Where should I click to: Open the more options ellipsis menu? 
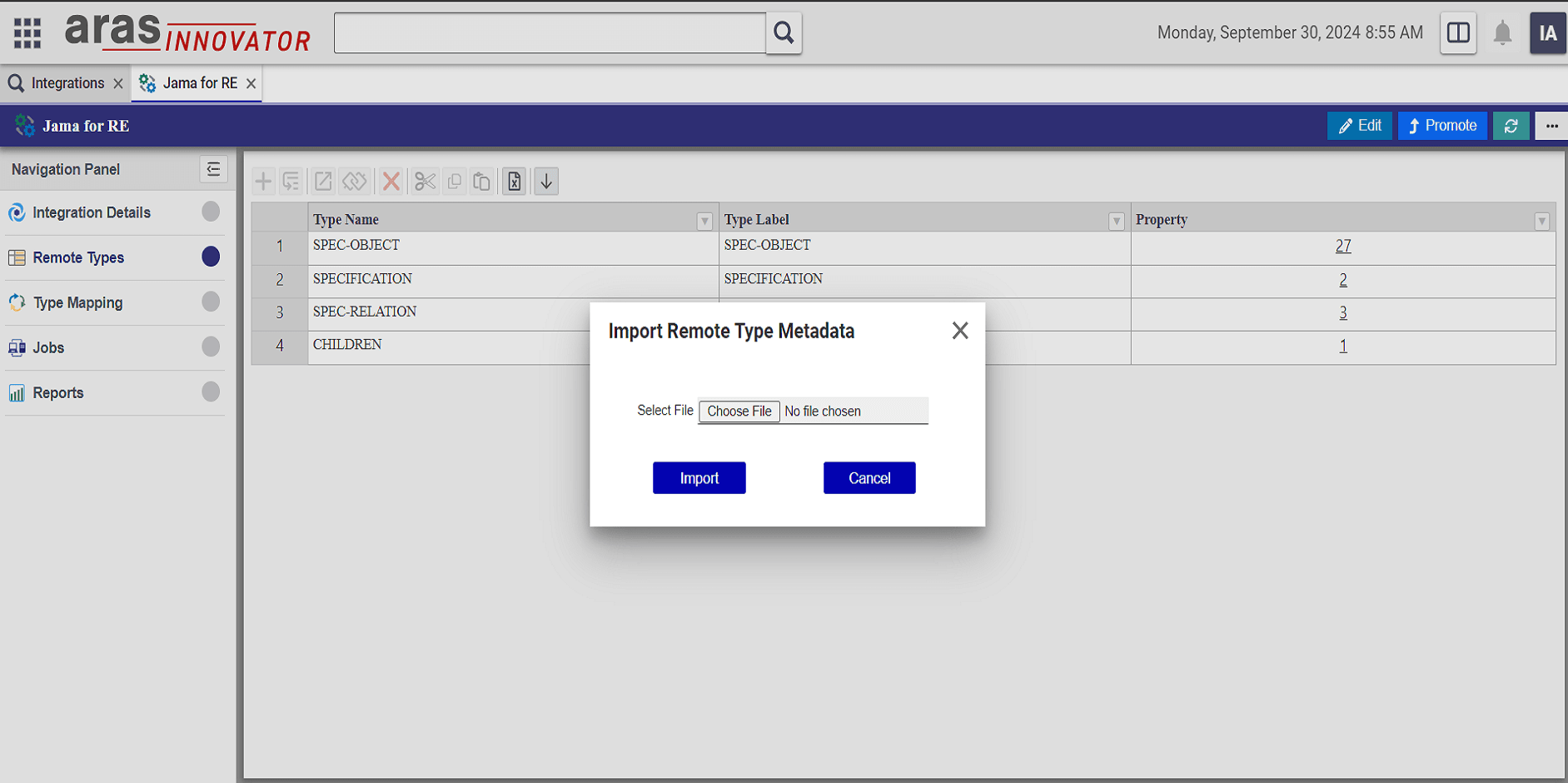click(1551, 126)
